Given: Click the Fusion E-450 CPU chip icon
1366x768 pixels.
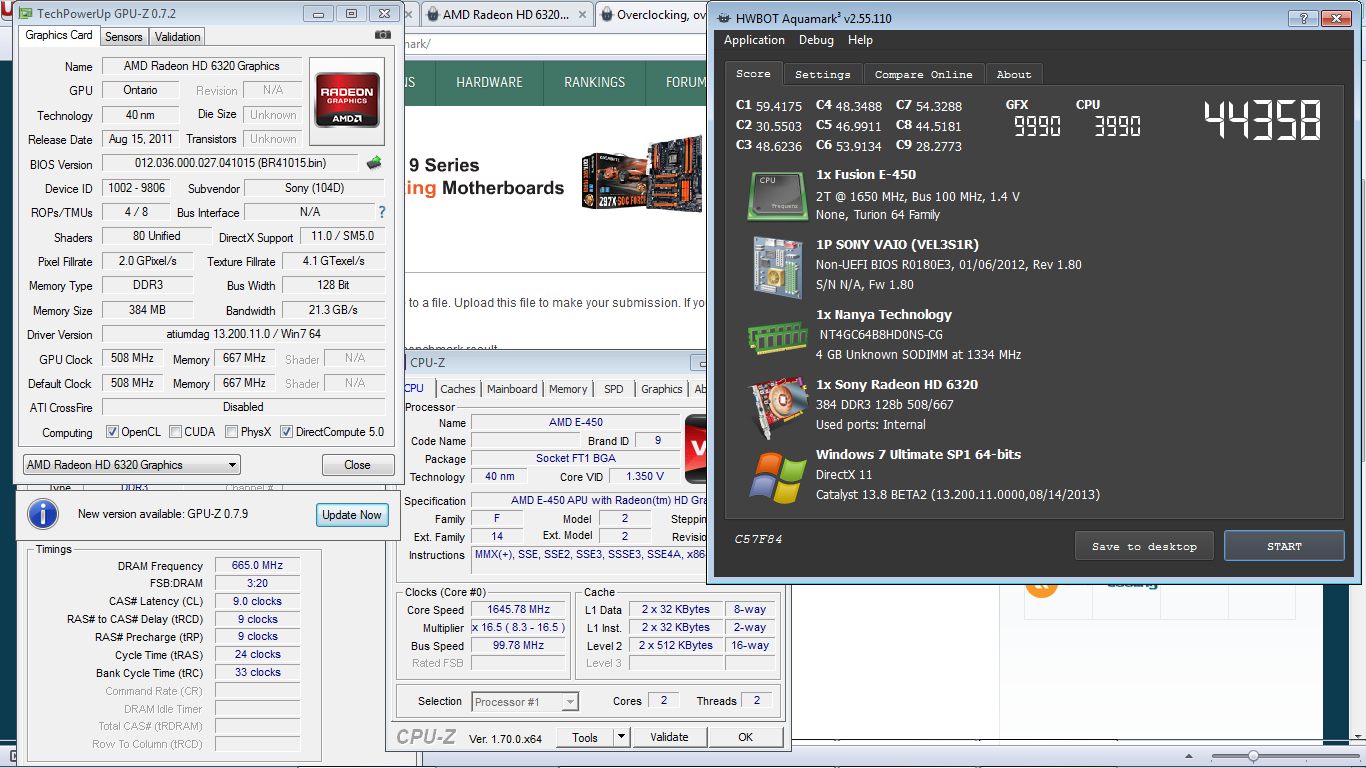Looking at the screenshot, I should pos(777,195).
